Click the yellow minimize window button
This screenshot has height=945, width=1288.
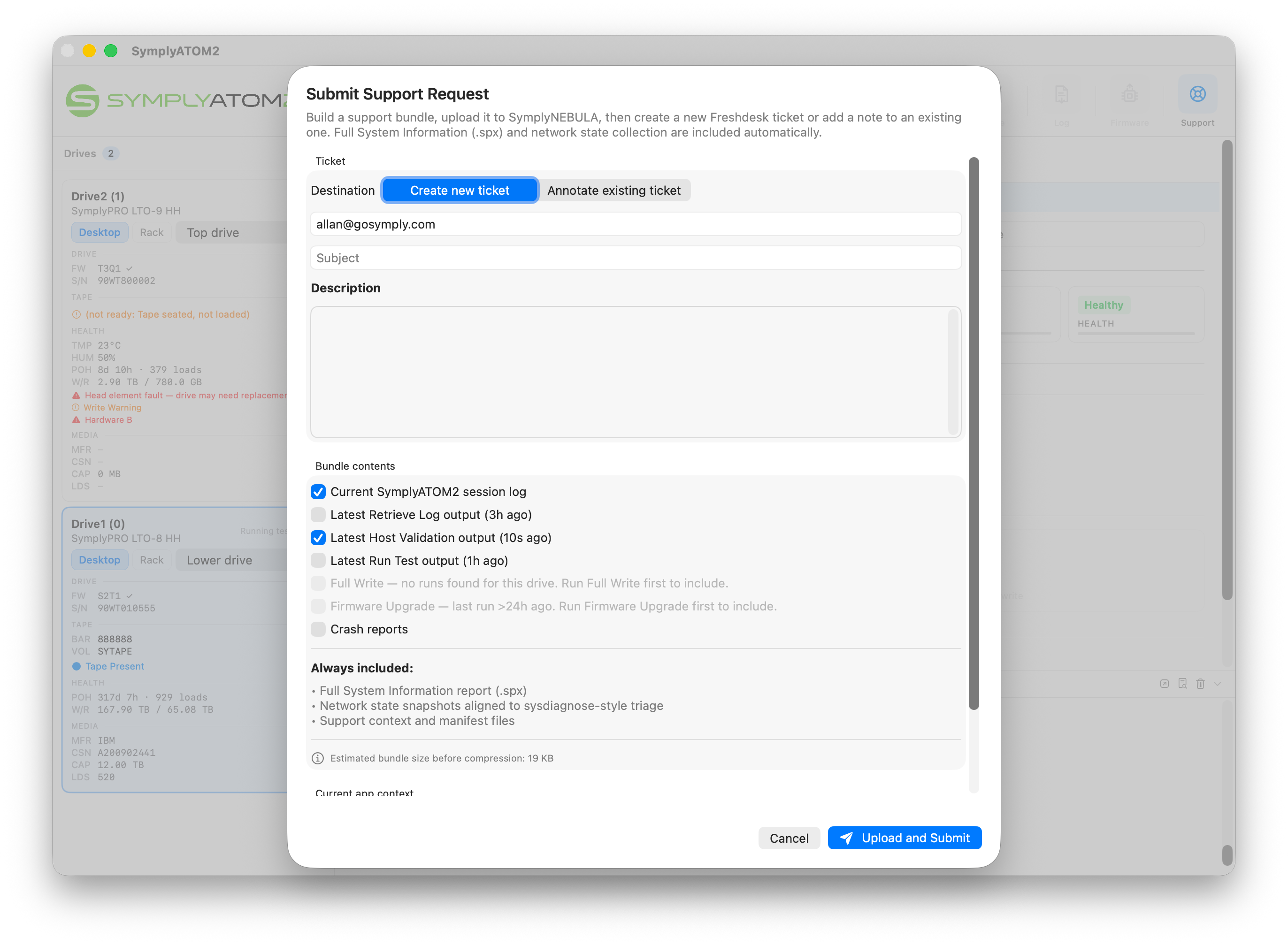coord(89,50)
